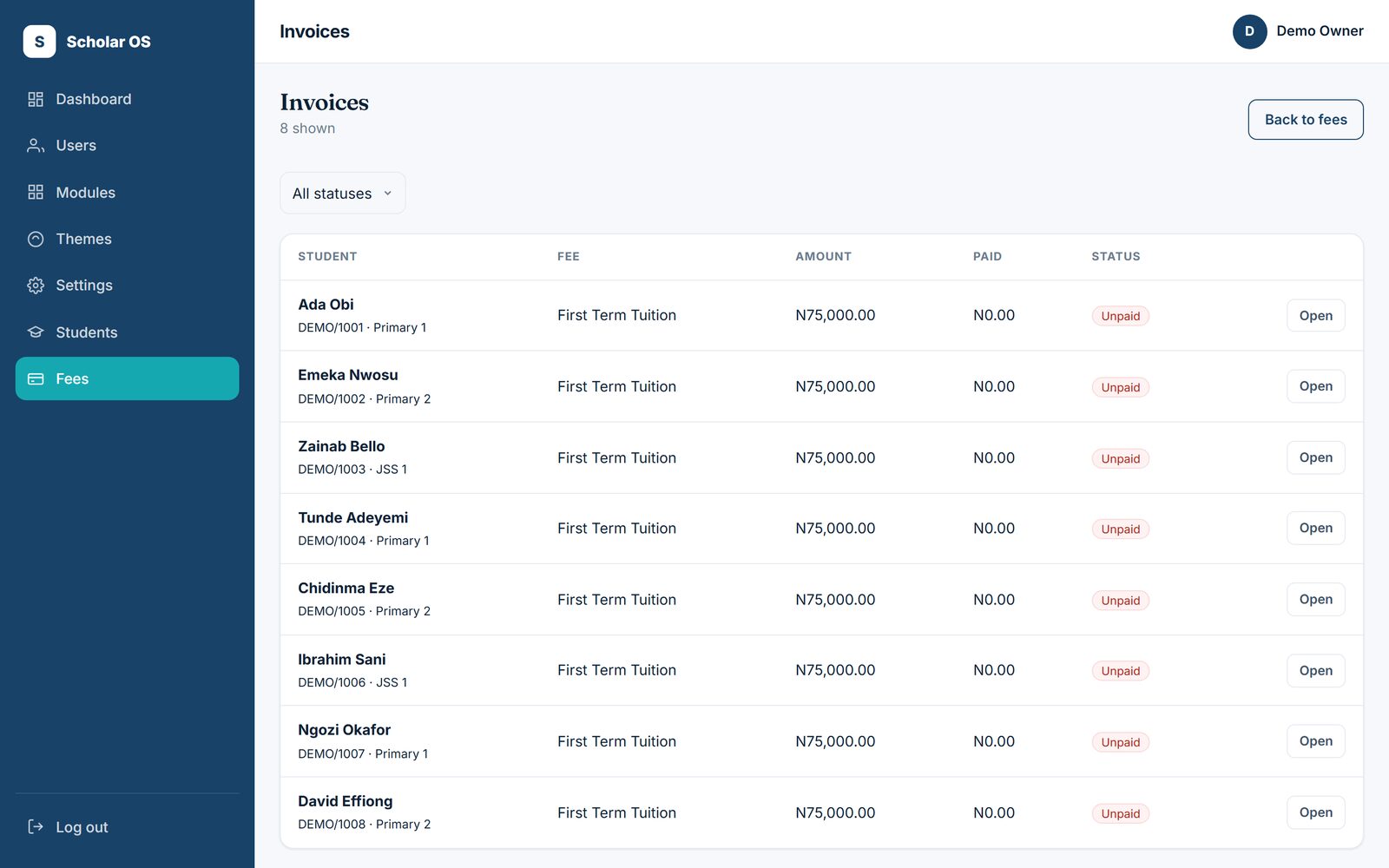Viewport: 1389px width, 868px height.
Task: Click N0.00 paid in Chidinma Eze row
Action: (x=994, y=599)
